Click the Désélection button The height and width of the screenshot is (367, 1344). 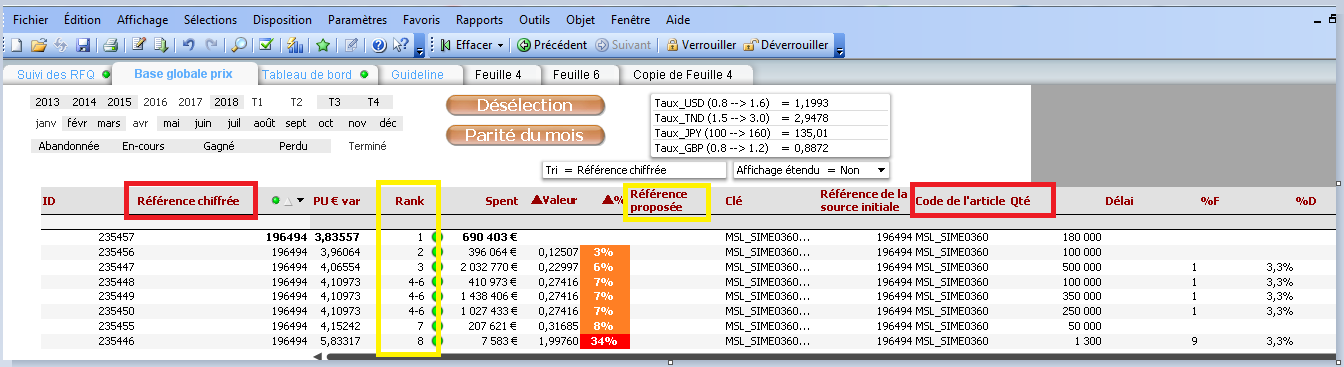525,106
